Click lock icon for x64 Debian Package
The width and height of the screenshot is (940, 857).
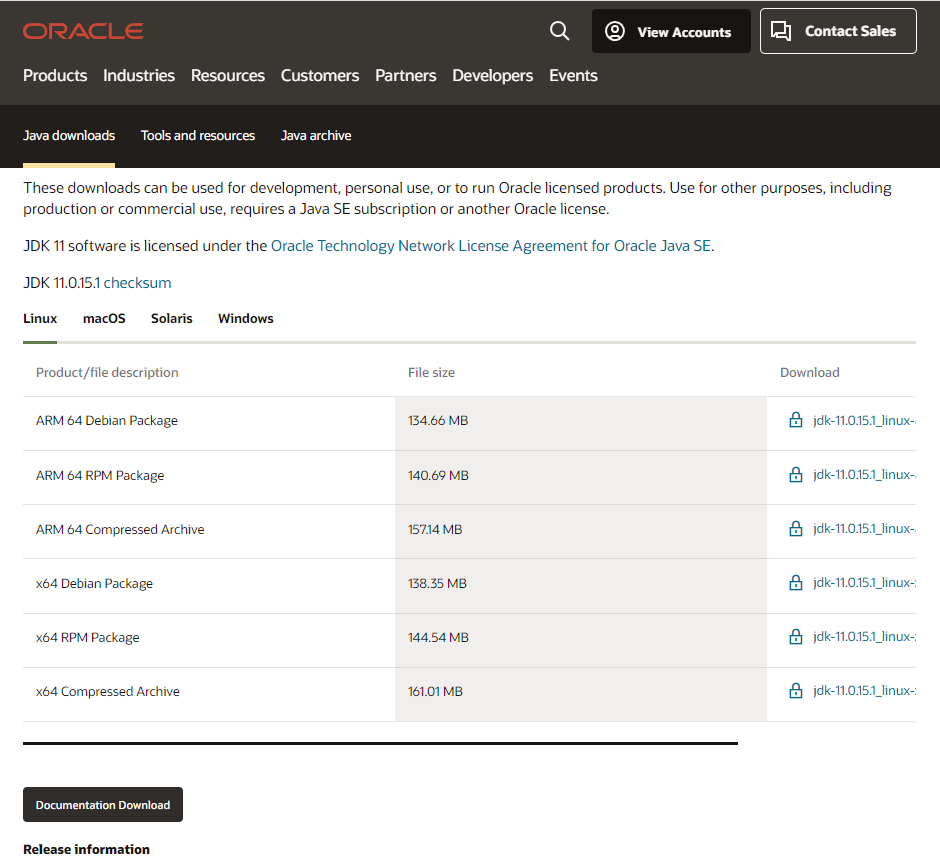point(796,583)
